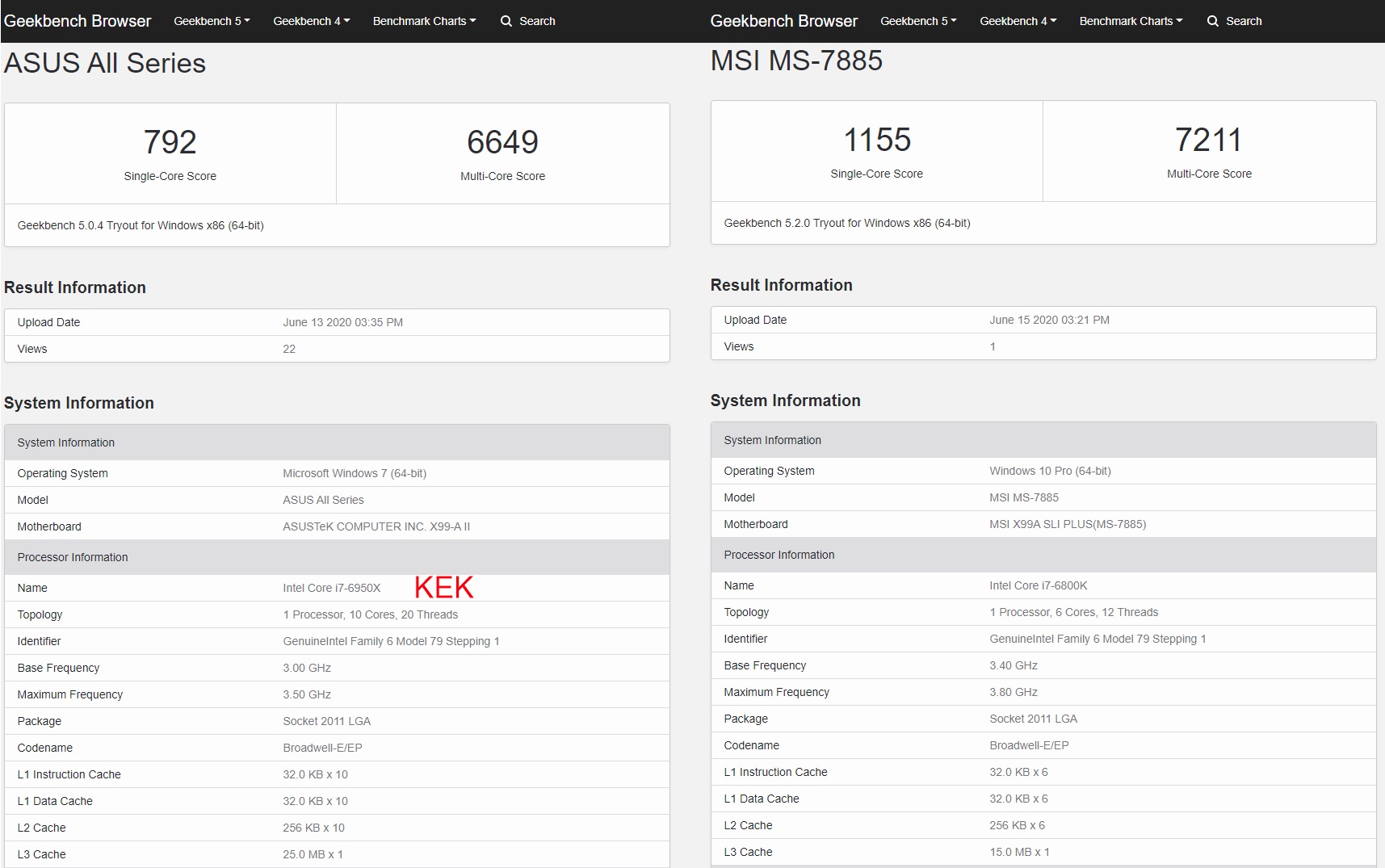
Task: Click Search text in the left navbar
Action: pos(537,21)
